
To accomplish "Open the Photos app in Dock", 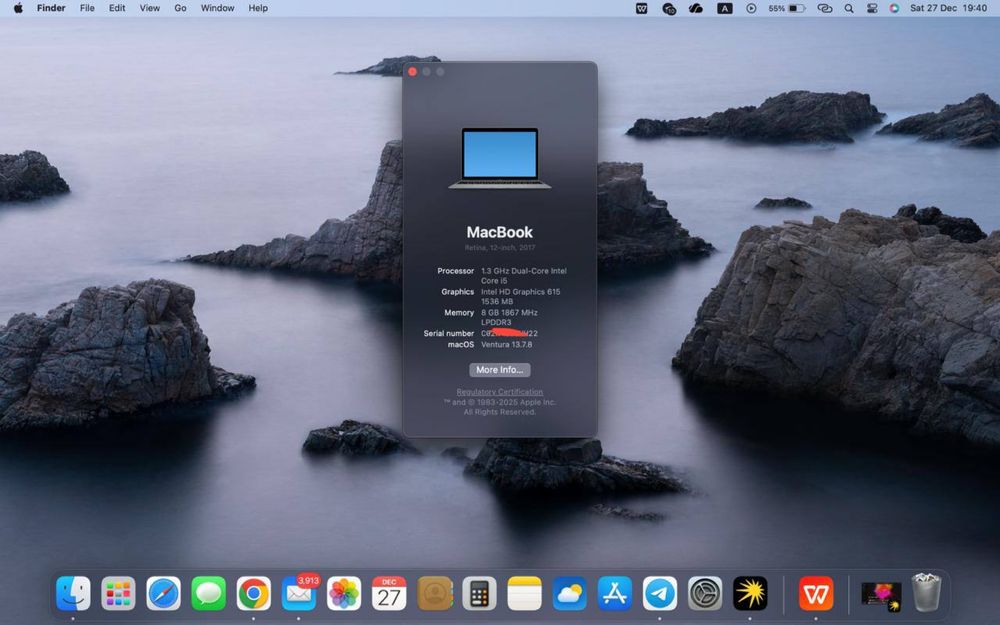I will [344, 593].
